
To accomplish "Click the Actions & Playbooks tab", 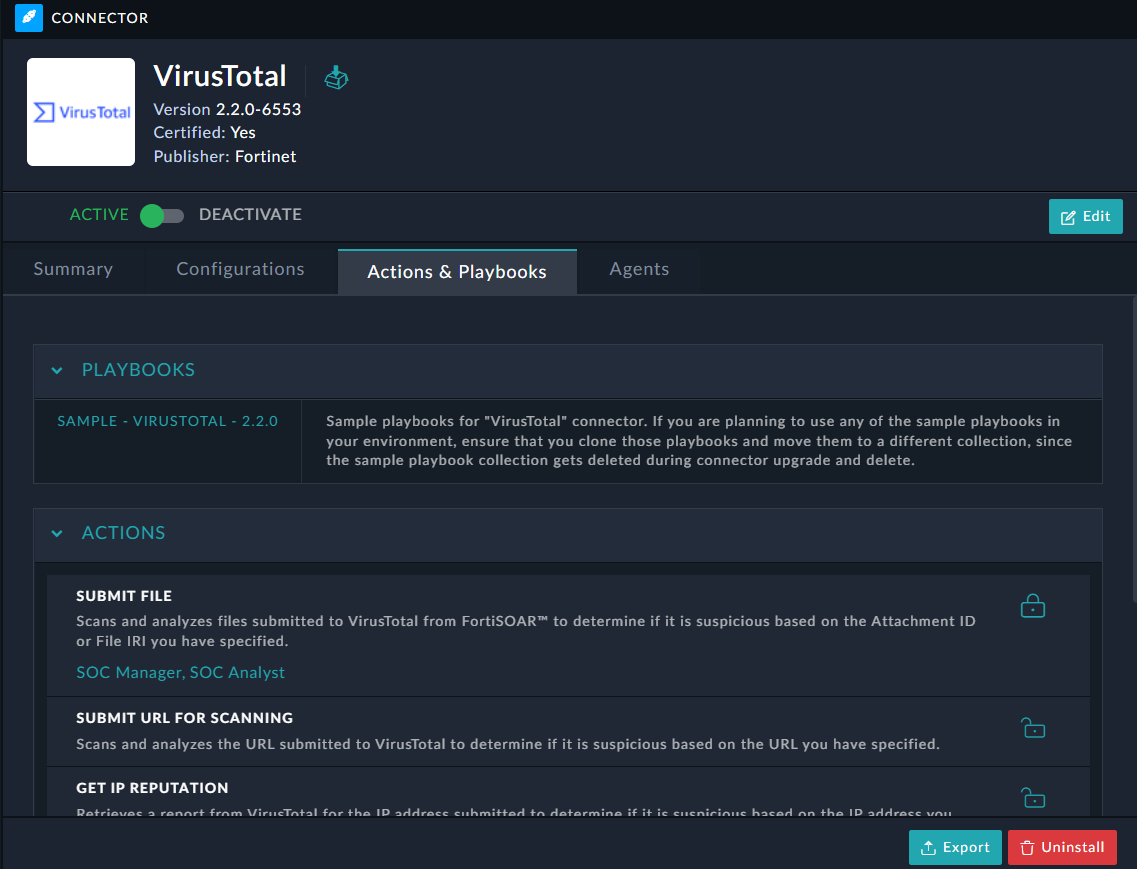I will coord(457,272).
